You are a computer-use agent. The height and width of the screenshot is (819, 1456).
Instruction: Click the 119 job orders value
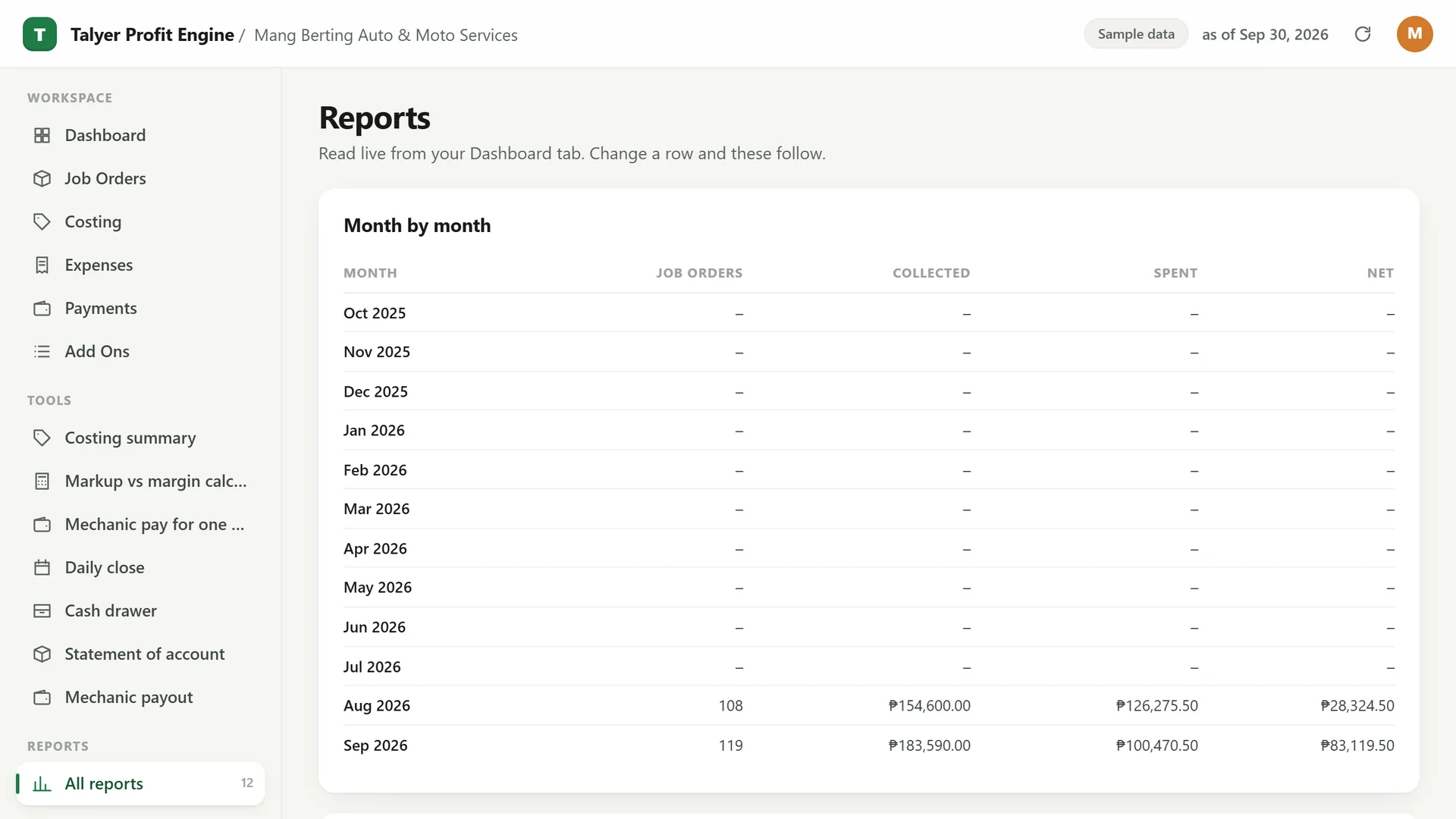(x=730, y=745)
